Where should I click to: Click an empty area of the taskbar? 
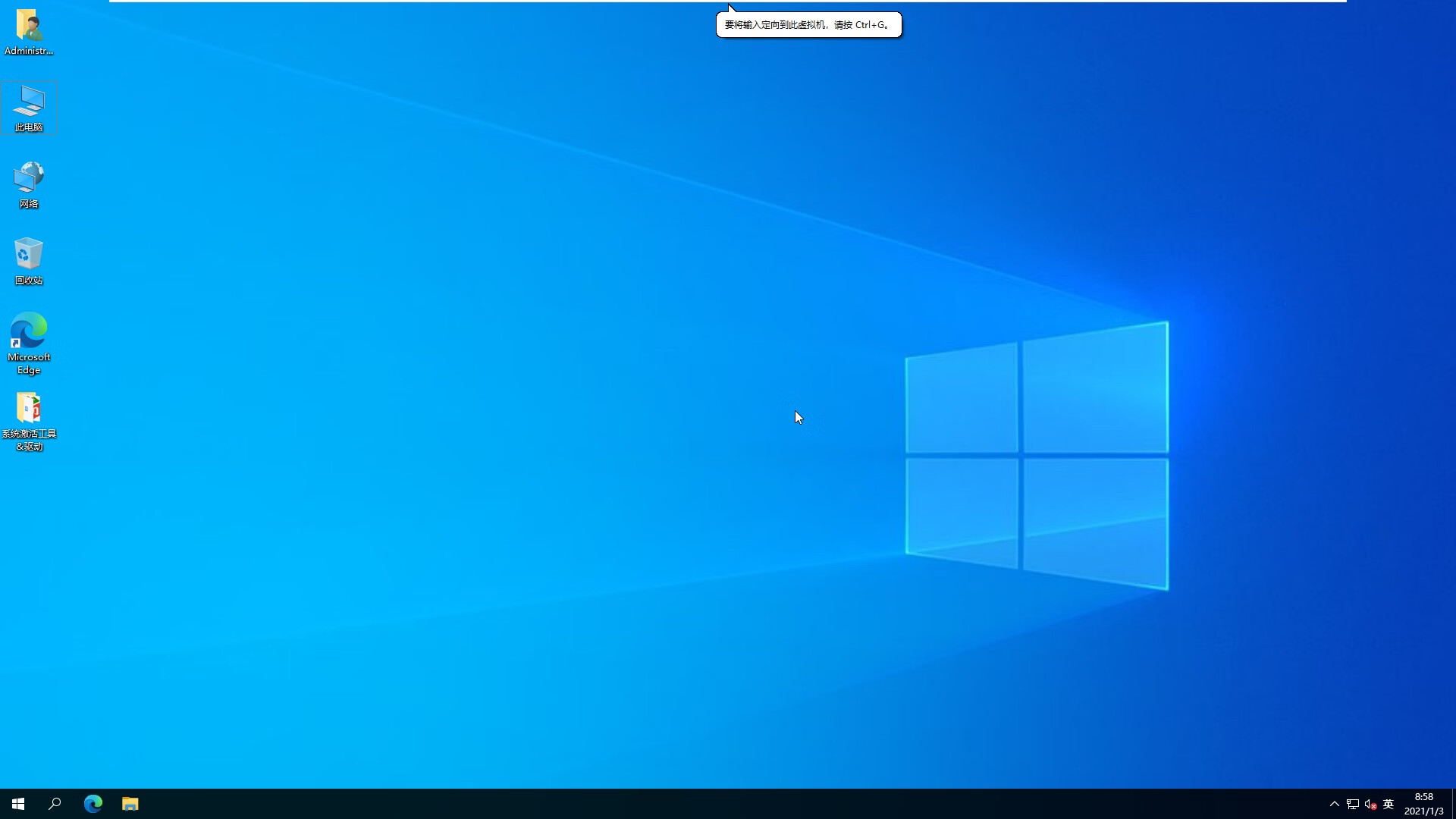pos(531,804)
